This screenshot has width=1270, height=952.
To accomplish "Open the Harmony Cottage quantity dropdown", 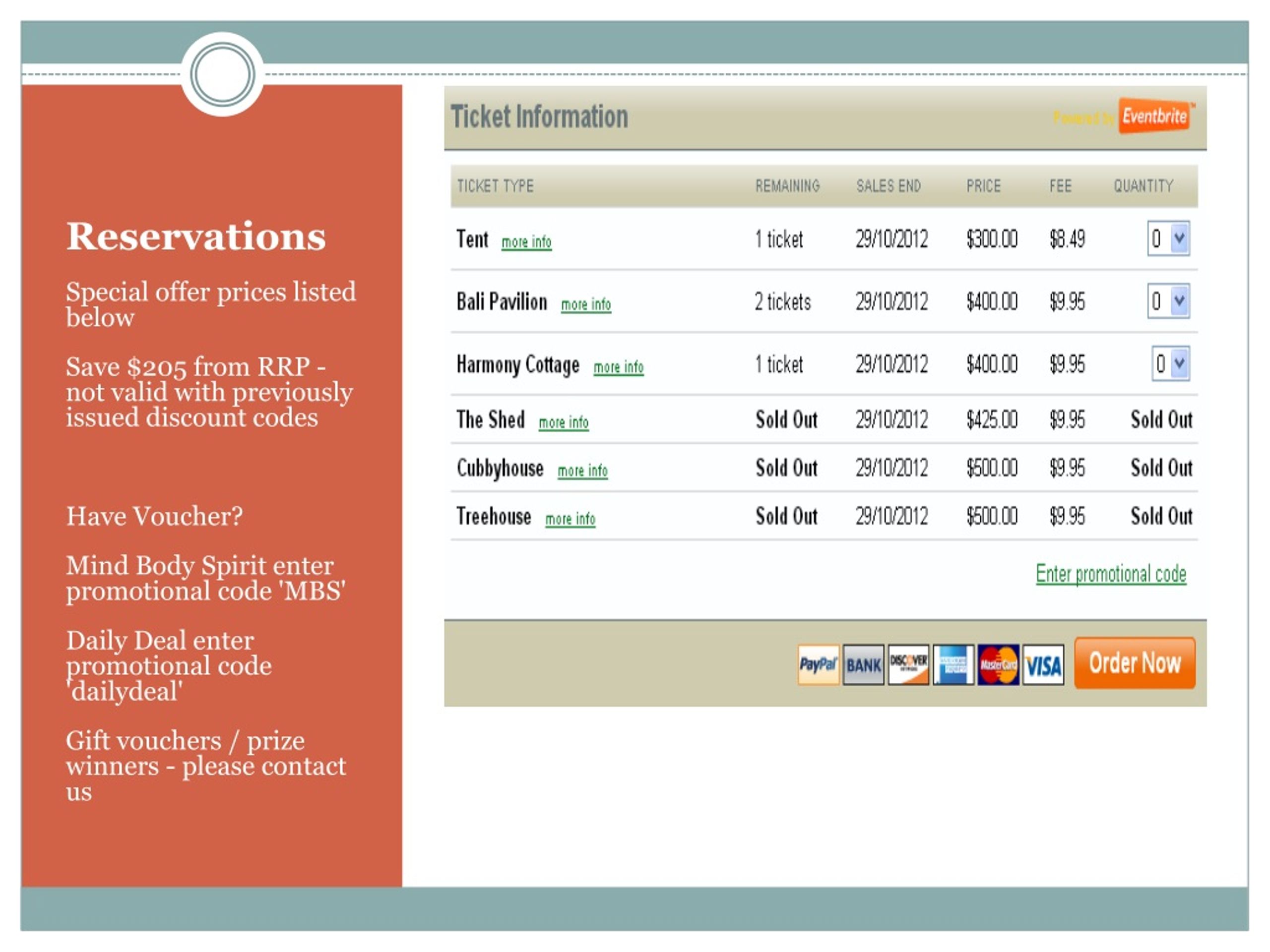I will 1179,362.
